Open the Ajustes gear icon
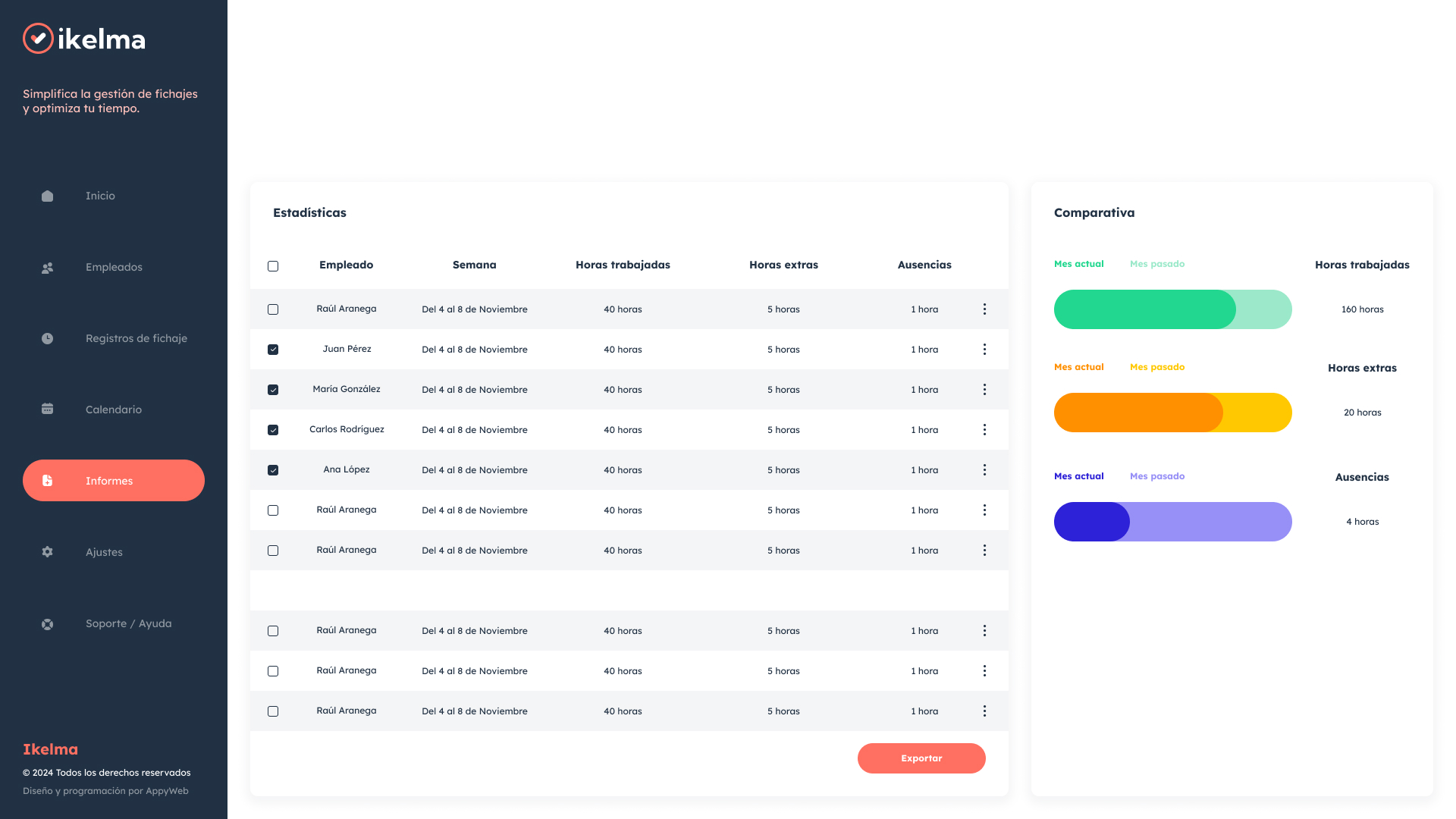1456x819 pixels. pyautogui.click(x=47, y=551)
